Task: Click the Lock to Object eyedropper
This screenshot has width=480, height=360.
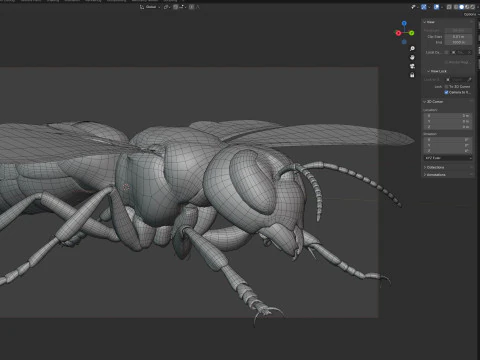Action: click(469, 79)
